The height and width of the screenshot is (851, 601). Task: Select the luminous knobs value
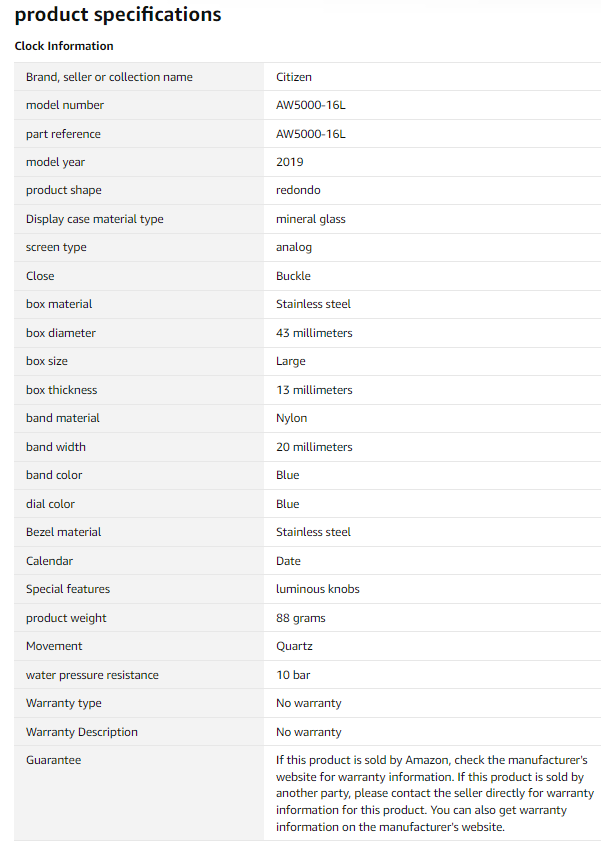(318, 589)
